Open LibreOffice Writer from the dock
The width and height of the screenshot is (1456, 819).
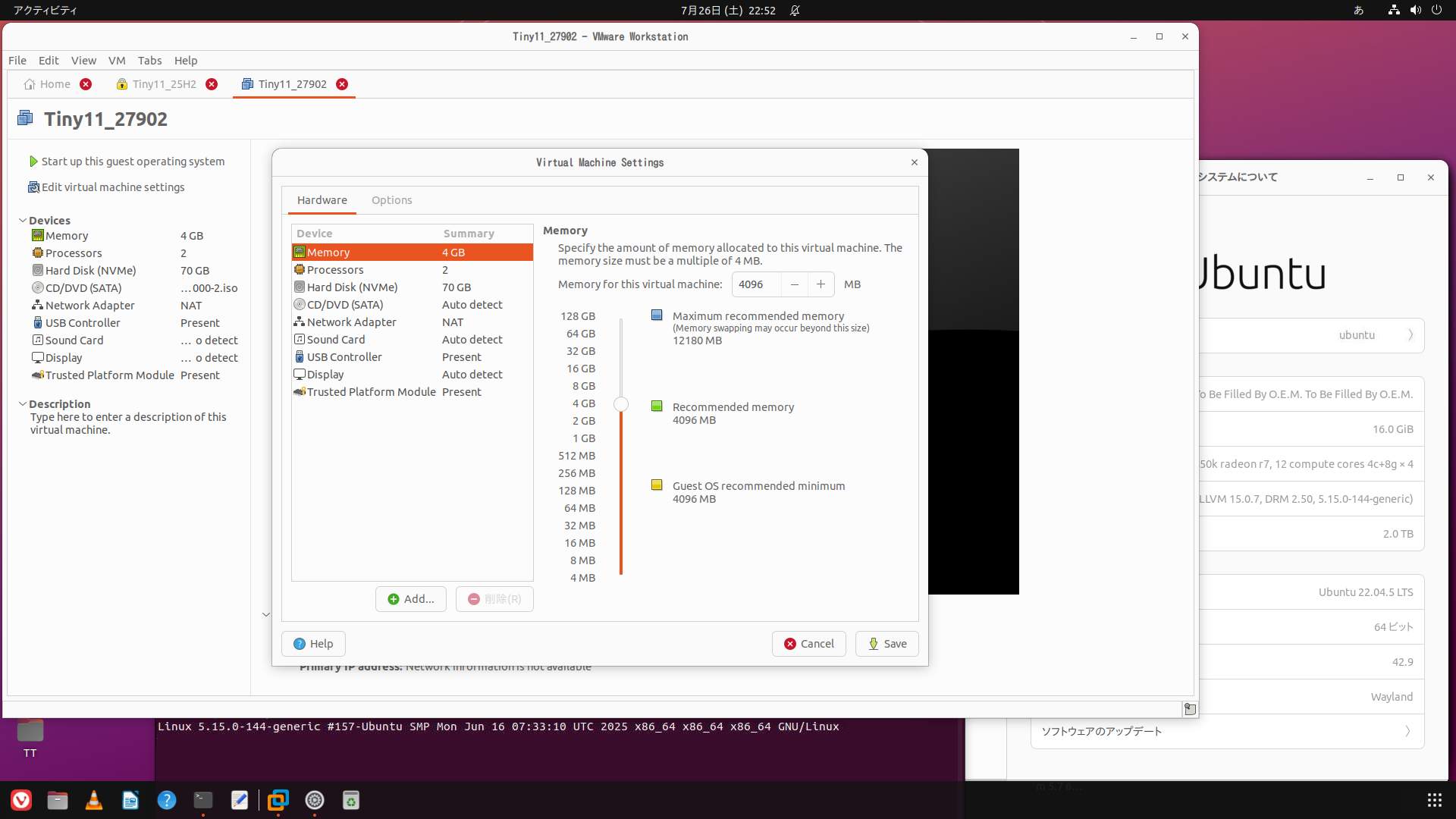(x=130, y=800)
